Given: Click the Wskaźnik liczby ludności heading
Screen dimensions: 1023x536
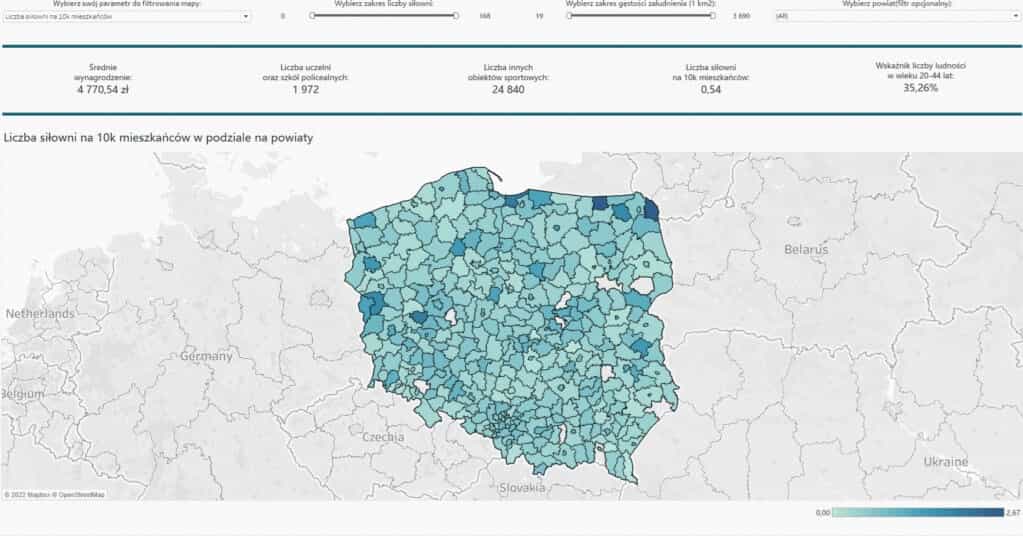Looking at the screenshot, I should pos(921,70).
